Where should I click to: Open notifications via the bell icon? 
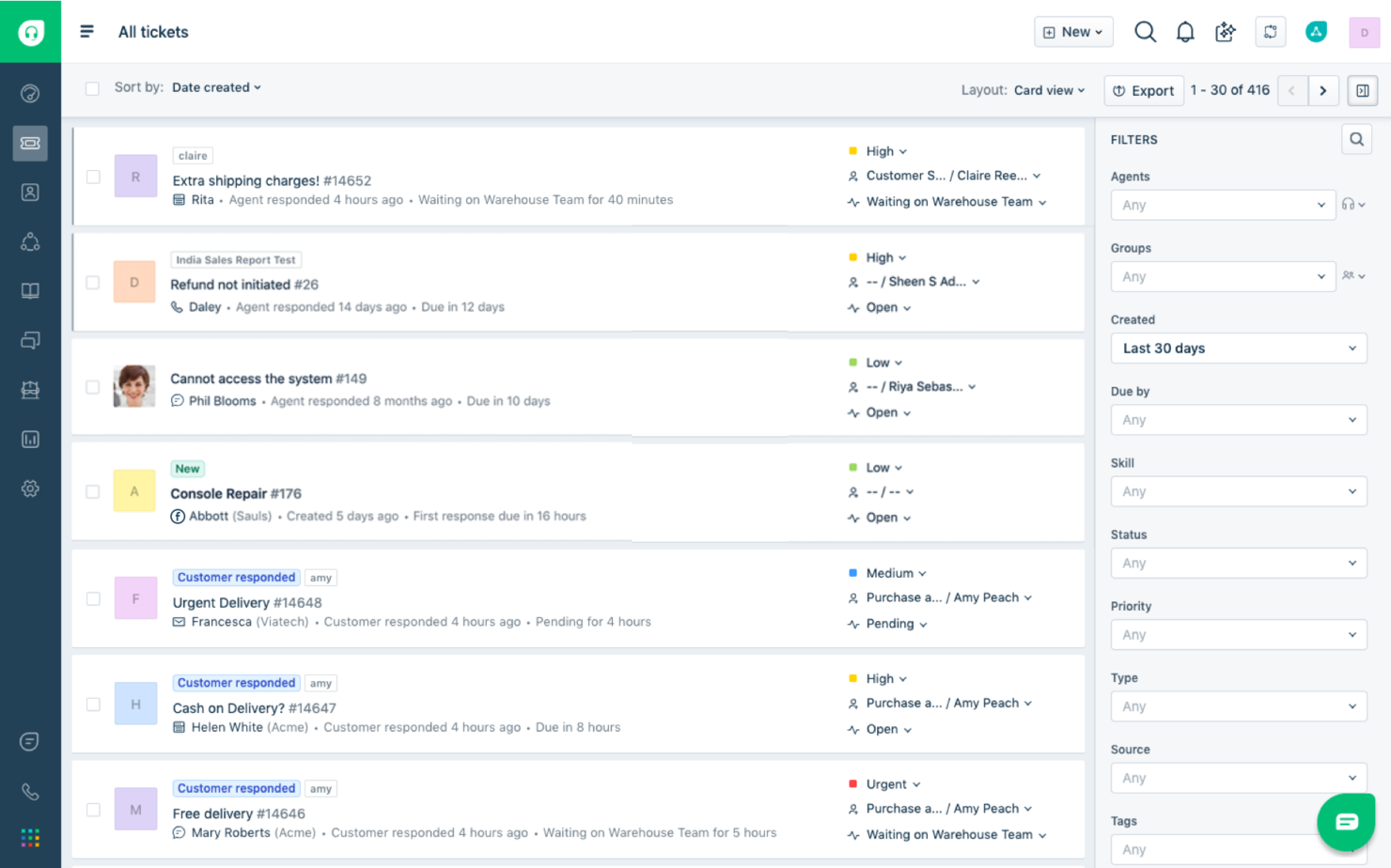1185,31
